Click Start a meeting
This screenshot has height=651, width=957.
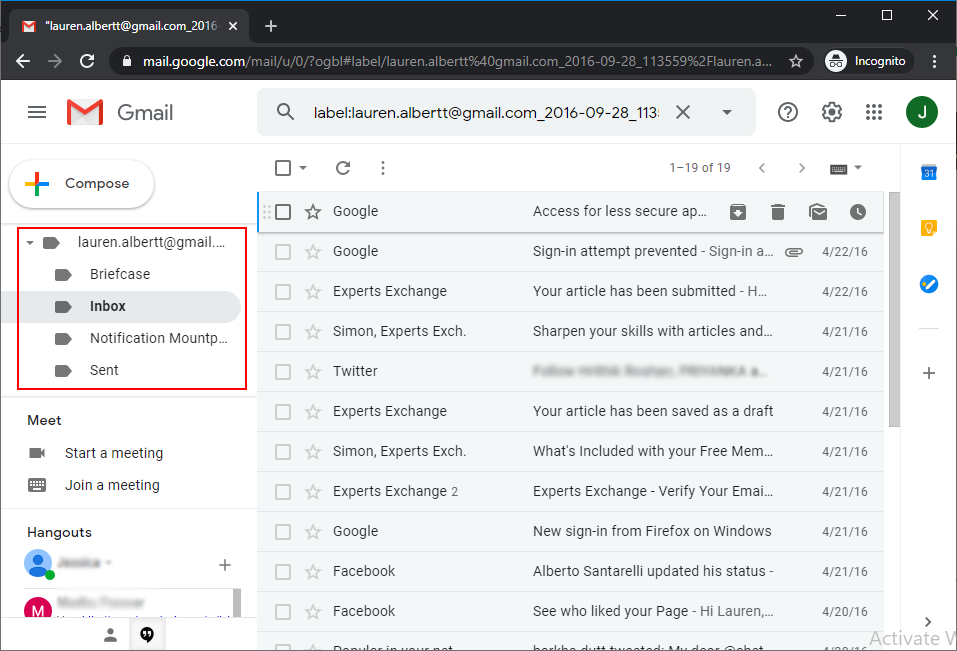(x=113, y=453)
